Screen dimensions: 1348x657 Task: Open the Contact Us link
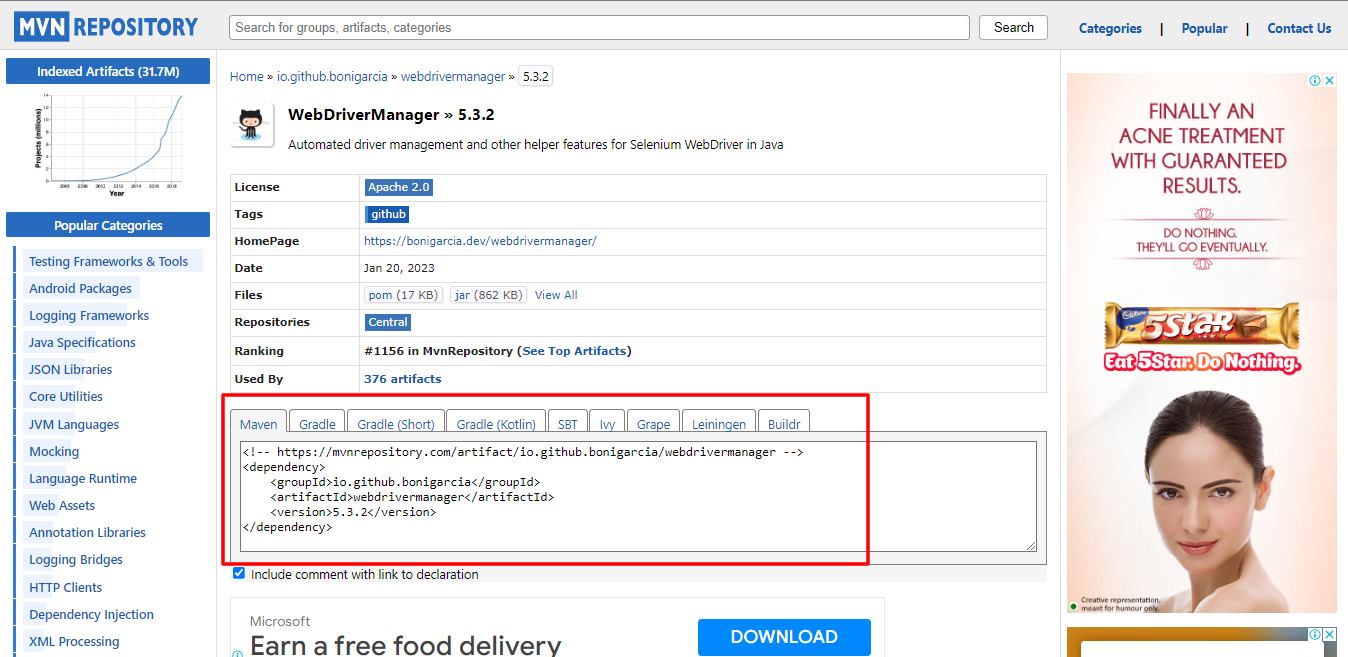1299,28
